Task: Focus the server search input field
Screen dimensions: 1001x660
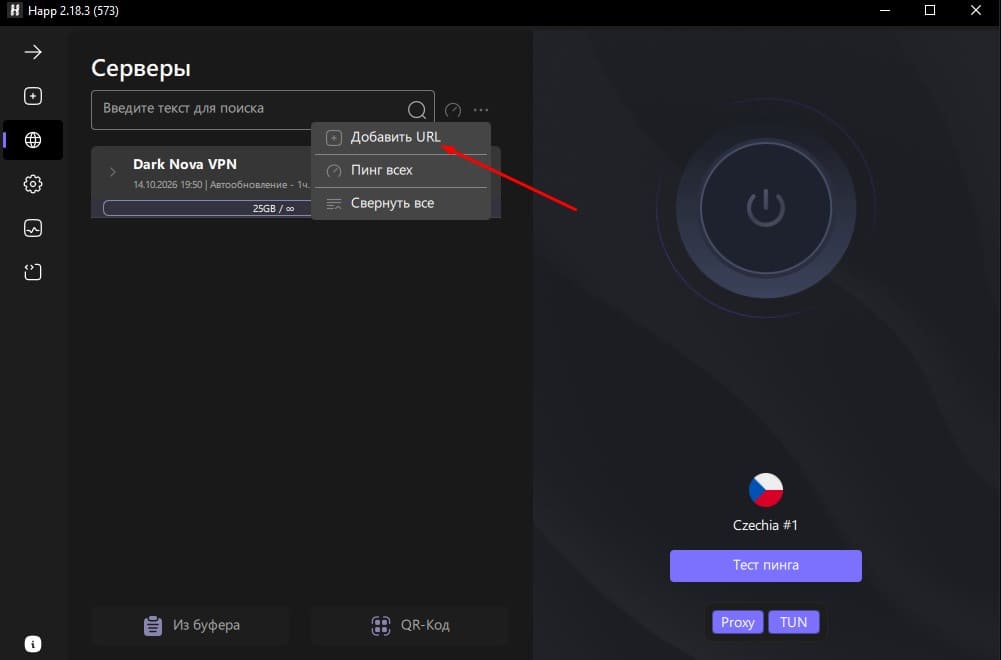Action: pos(262,110)
